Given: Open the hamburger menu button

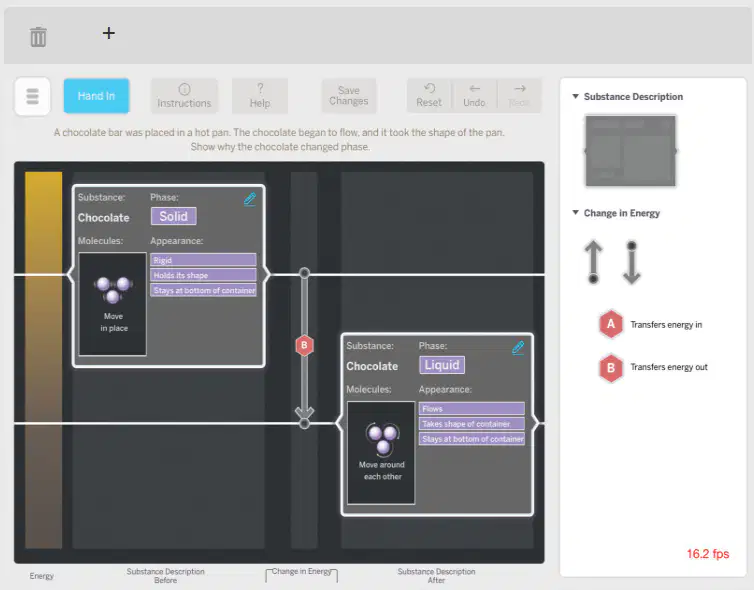Looking at the screenshot, I should [x=32, y=96].
